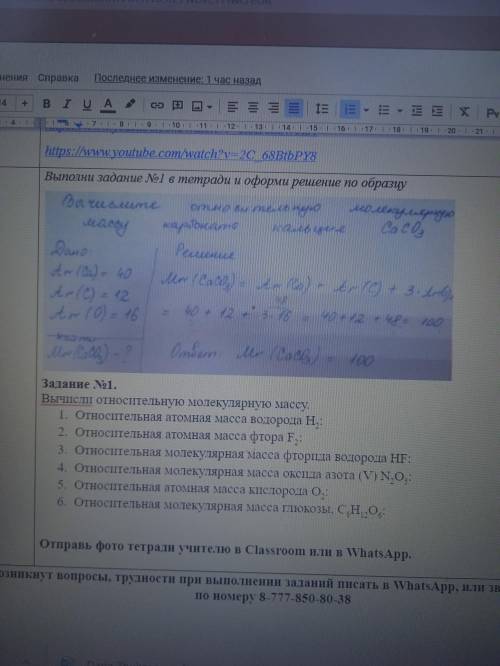Image resolution: width=500 pixels, height=666 pixels.
Task: Click the line about глюкозы C6H12O6
Action: click(229, 506)
